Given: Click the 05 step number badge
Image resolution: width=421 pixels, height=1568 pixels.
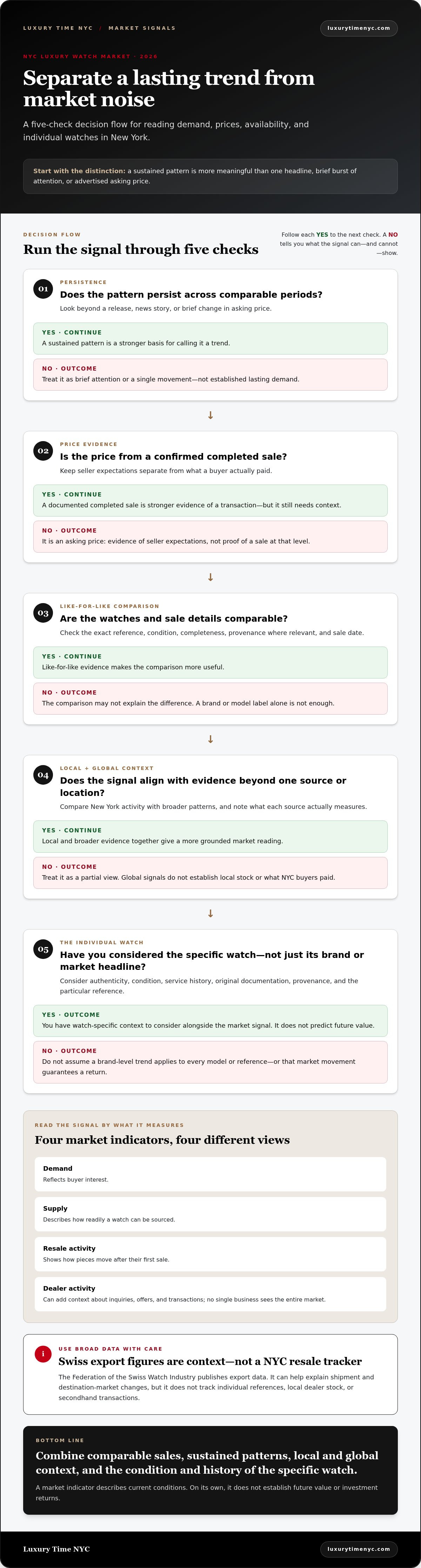Looking at the screenshot, I should (43, 949).
